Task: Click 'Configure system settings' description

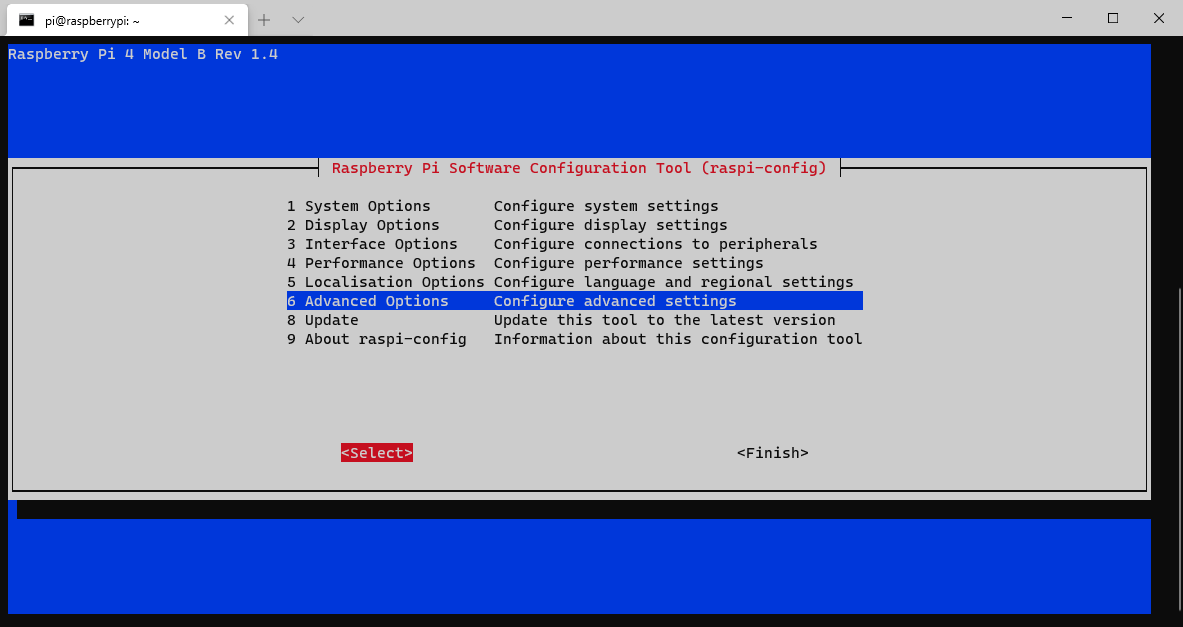Action: tap(606, 206)
